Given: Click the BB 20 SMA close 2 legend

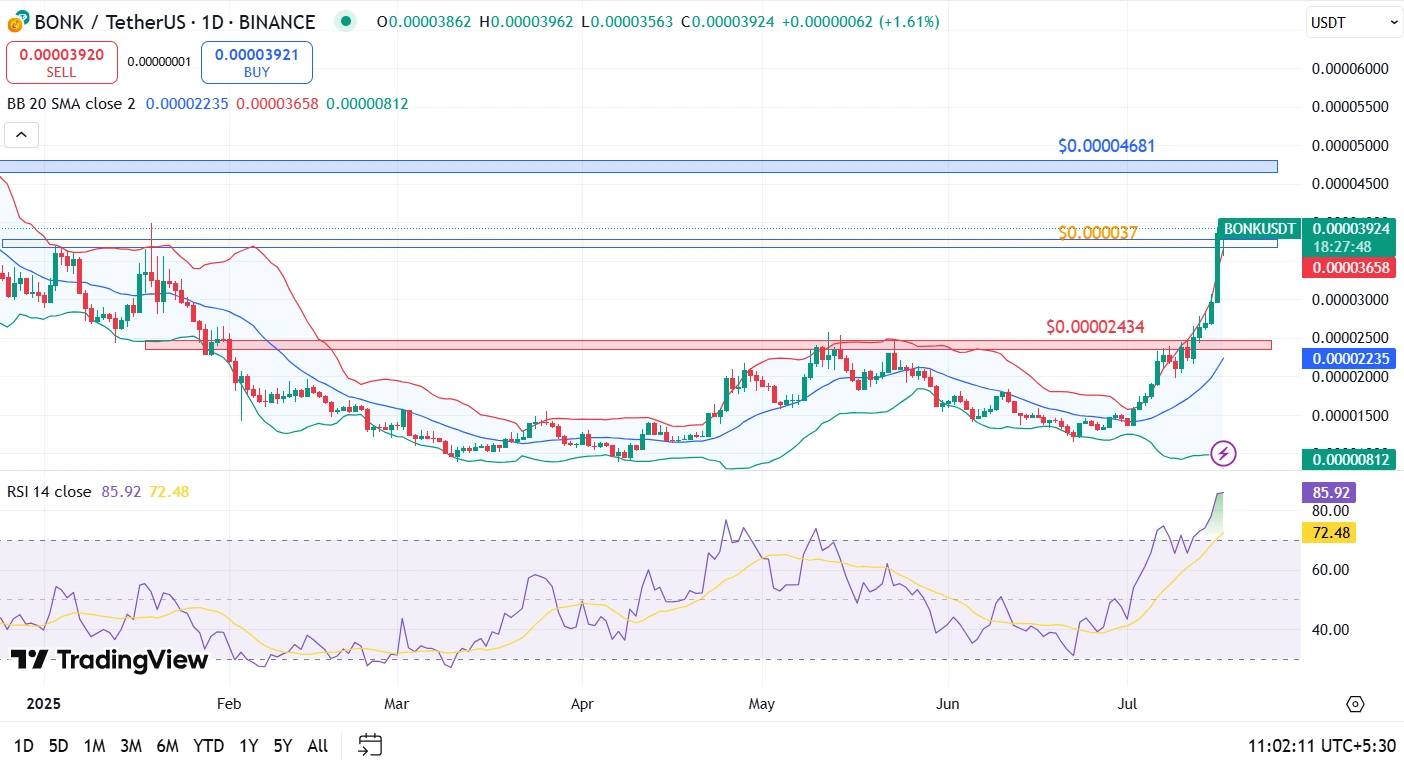Looking at the screenshot, I should [x=71, y=104].
